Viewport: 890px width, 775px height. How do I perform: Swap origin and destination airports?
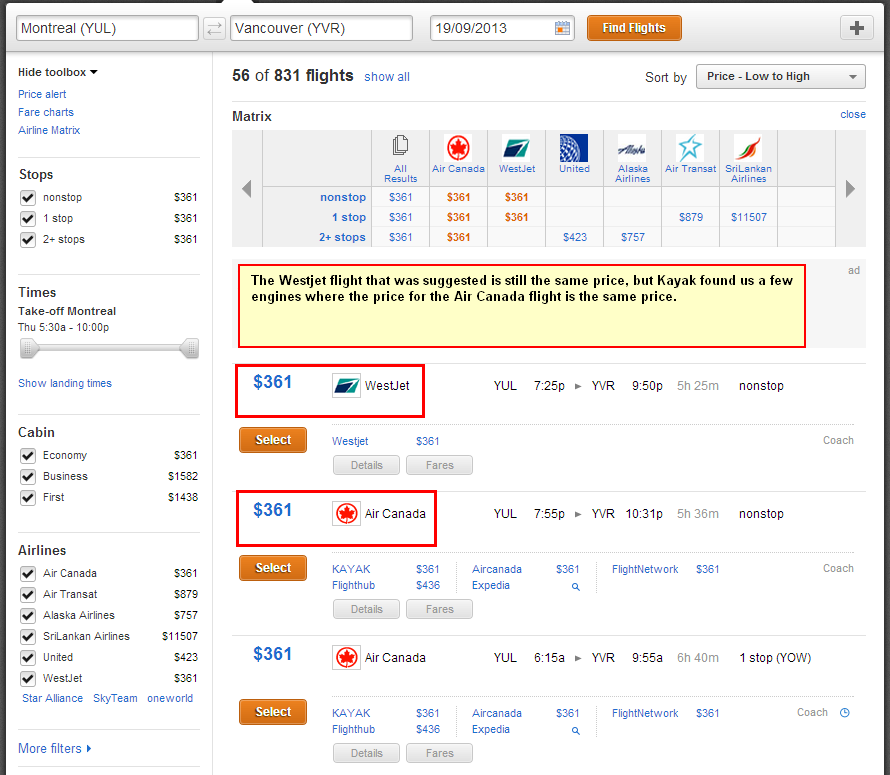coord(214,28)
